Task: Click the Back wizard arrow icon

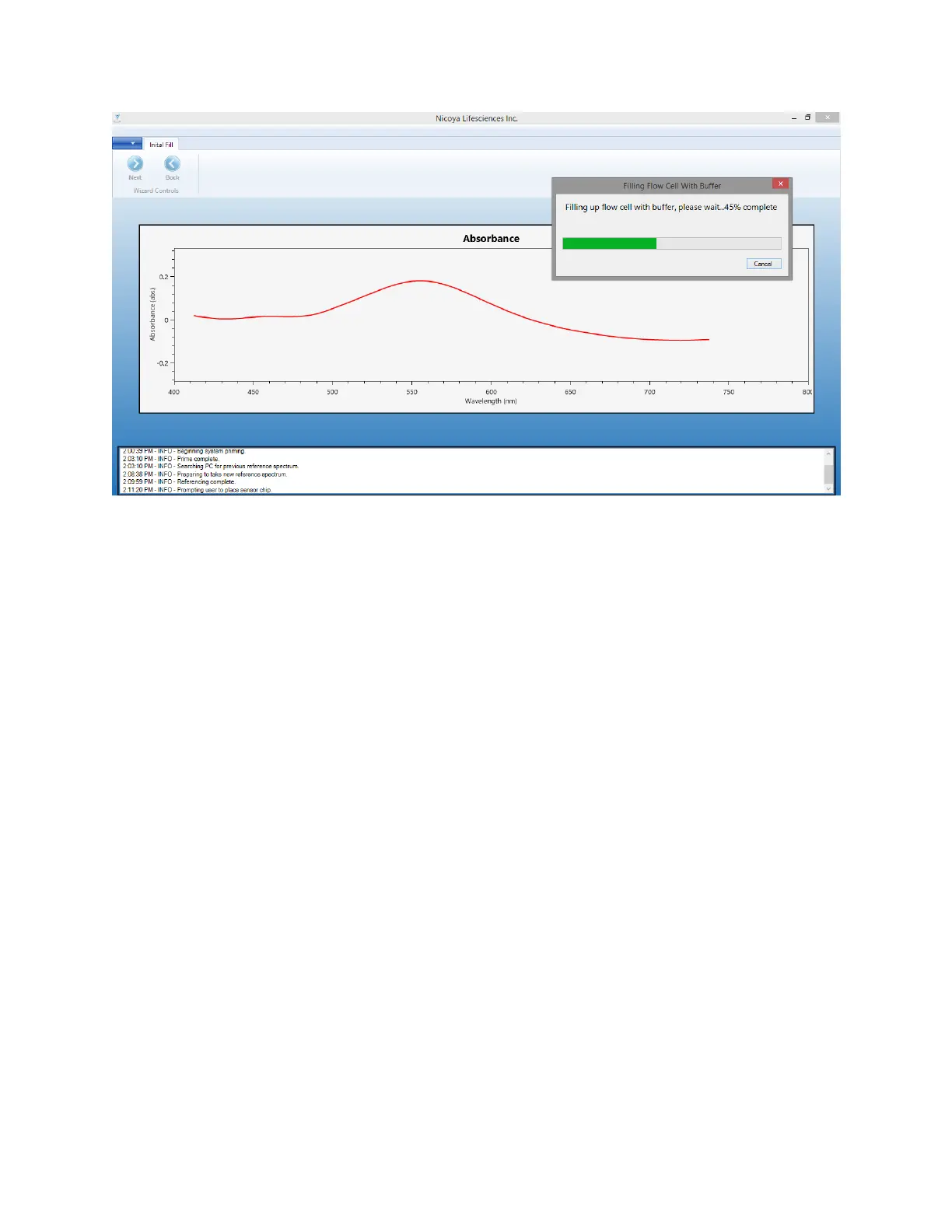Action: (x=172, y=163)
